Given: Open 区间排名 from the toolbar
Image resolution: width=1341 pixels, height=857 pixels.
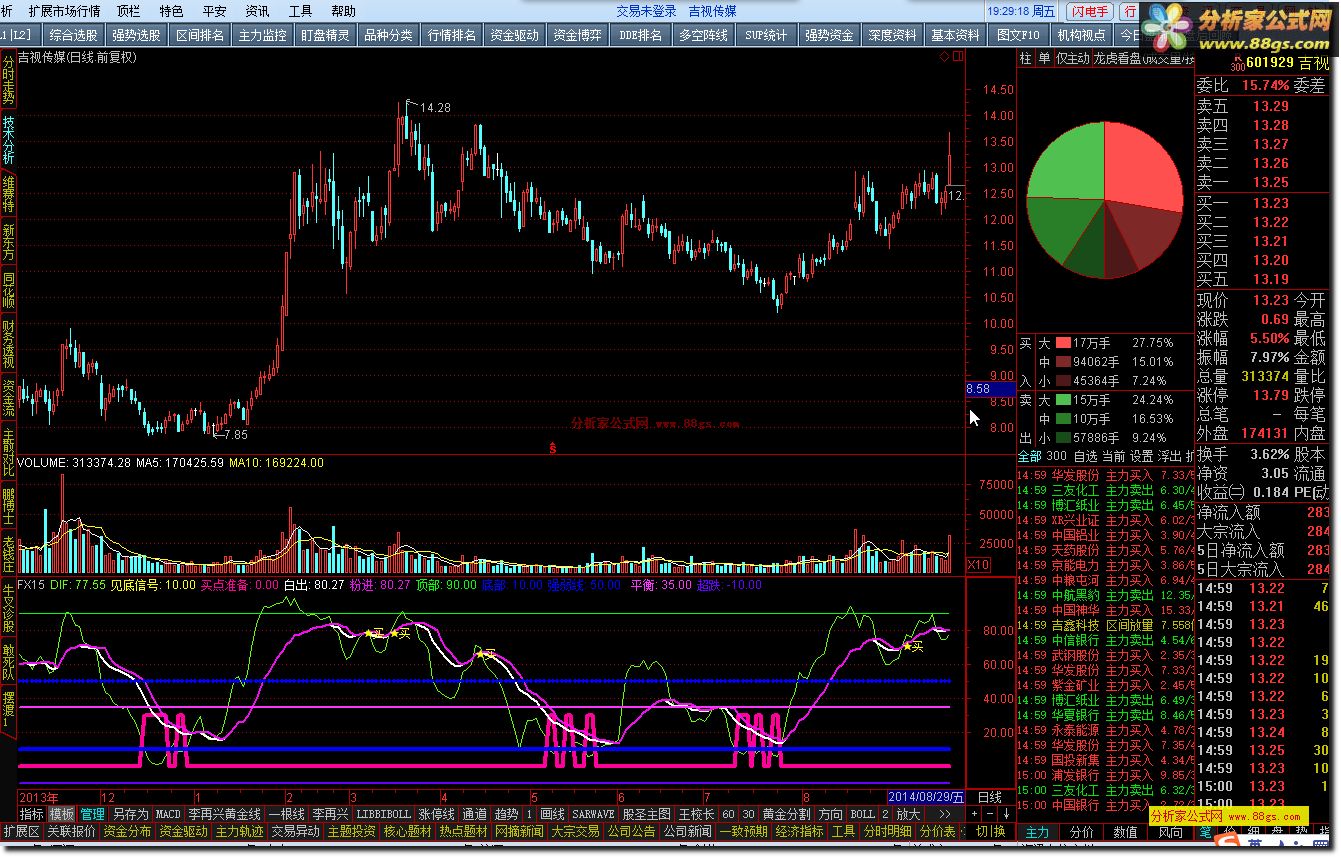Looking at the screenshot, I should pyautogui.click(x=200, y=35).
